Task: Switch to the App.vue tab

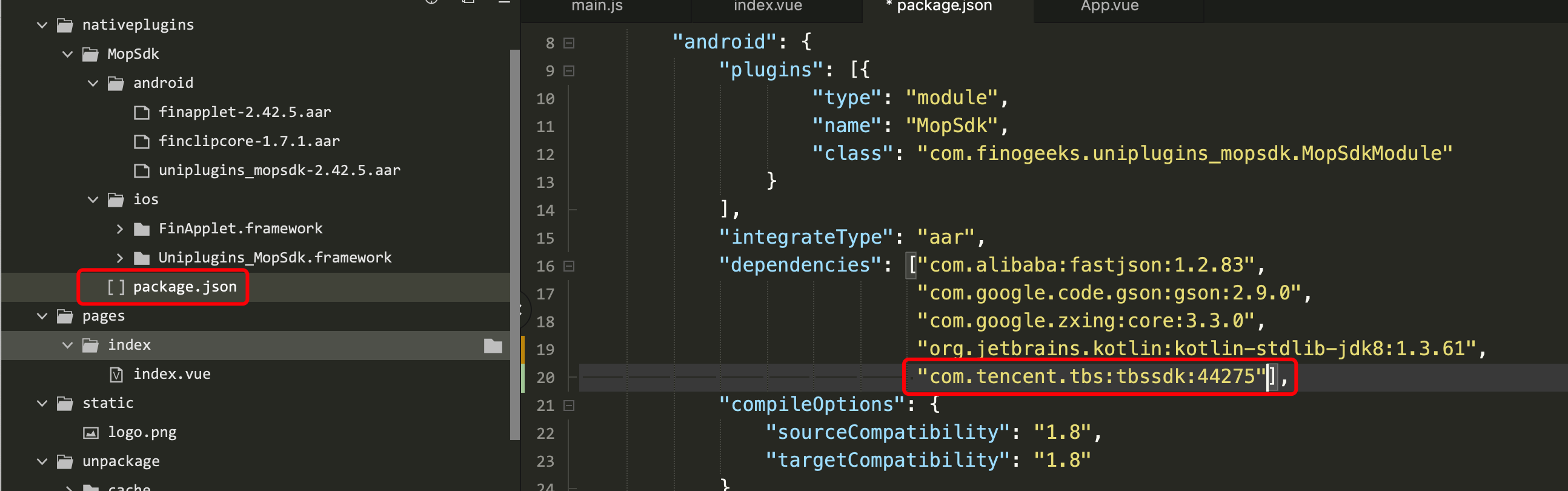Action: click(1109, 6)
